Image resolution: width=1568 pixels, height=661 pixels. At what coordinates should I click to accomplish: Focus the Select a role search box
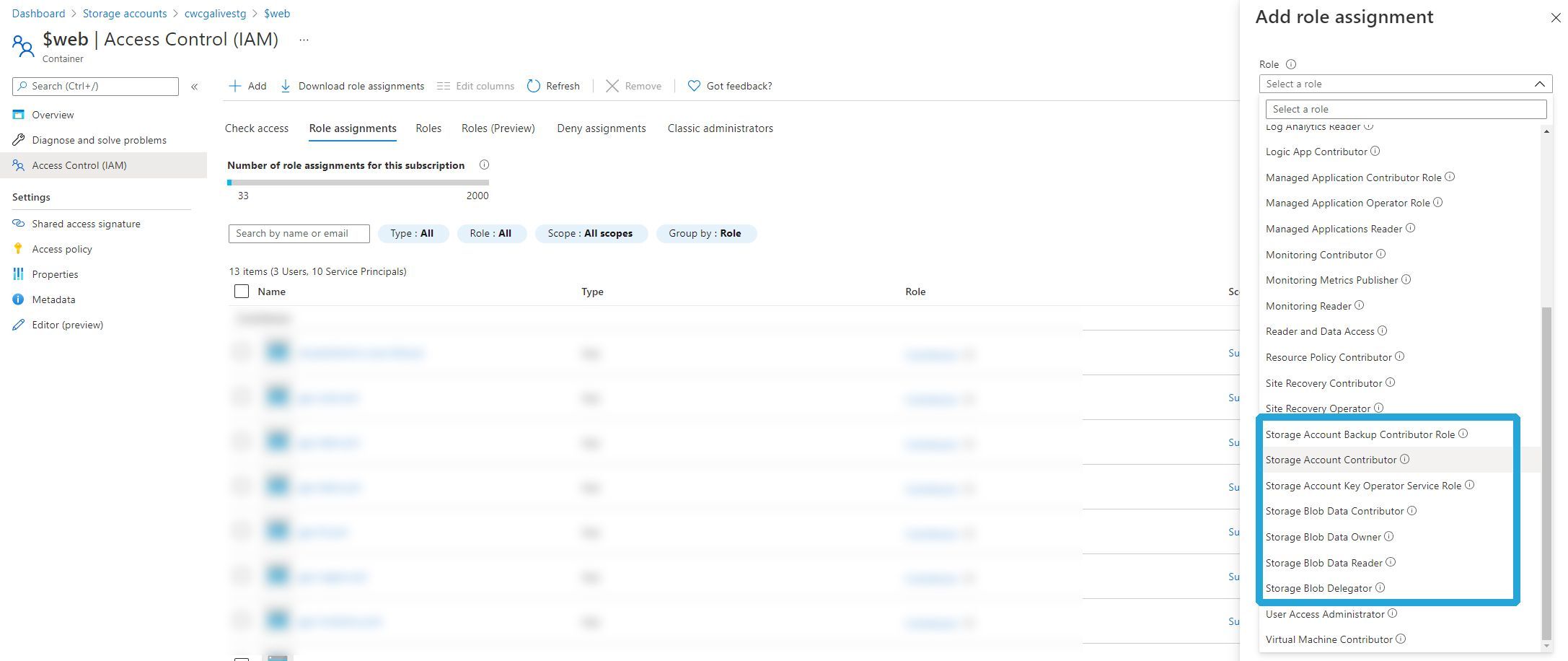click(1406, 109)
